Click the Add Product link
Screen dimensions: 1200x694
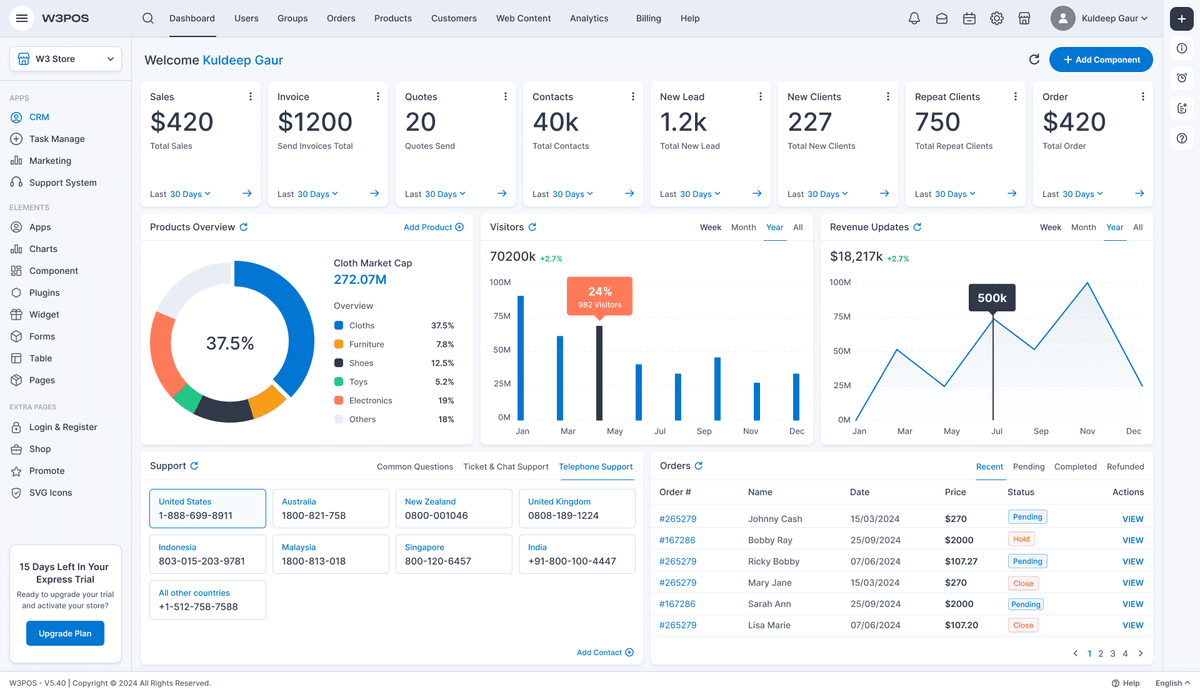tap(434, 227)
